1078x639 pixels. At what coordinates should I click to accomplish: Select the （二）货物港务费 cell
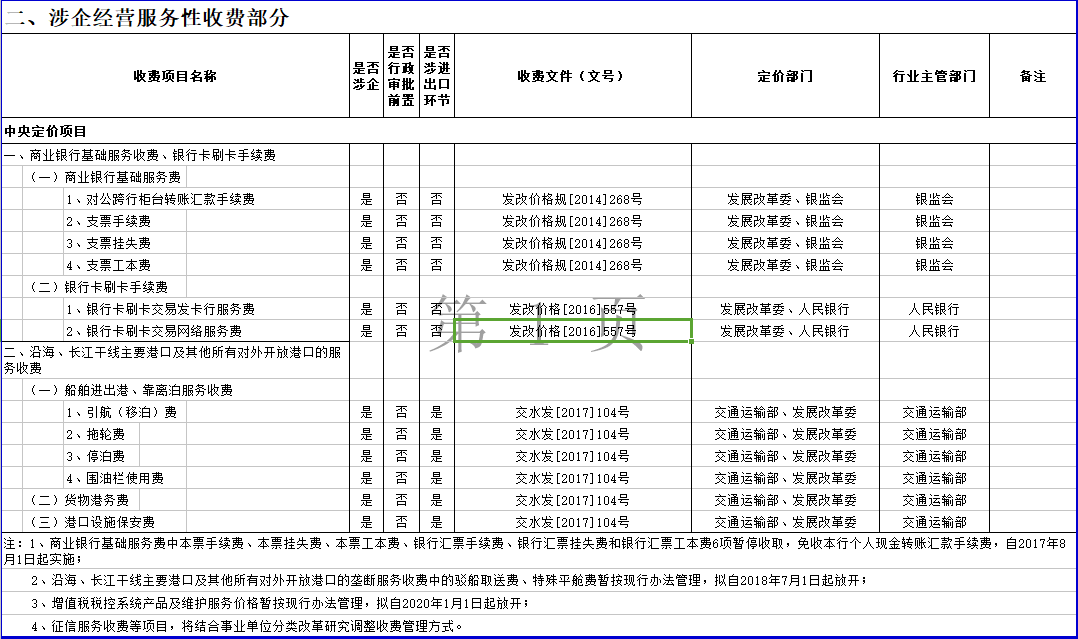click(81, 501)
